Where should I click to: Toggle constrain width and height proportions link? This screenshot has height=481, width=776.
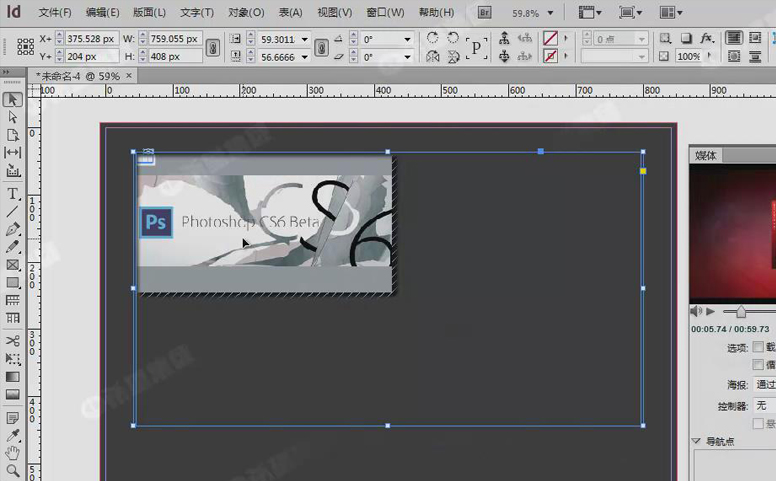click(212, 48)
